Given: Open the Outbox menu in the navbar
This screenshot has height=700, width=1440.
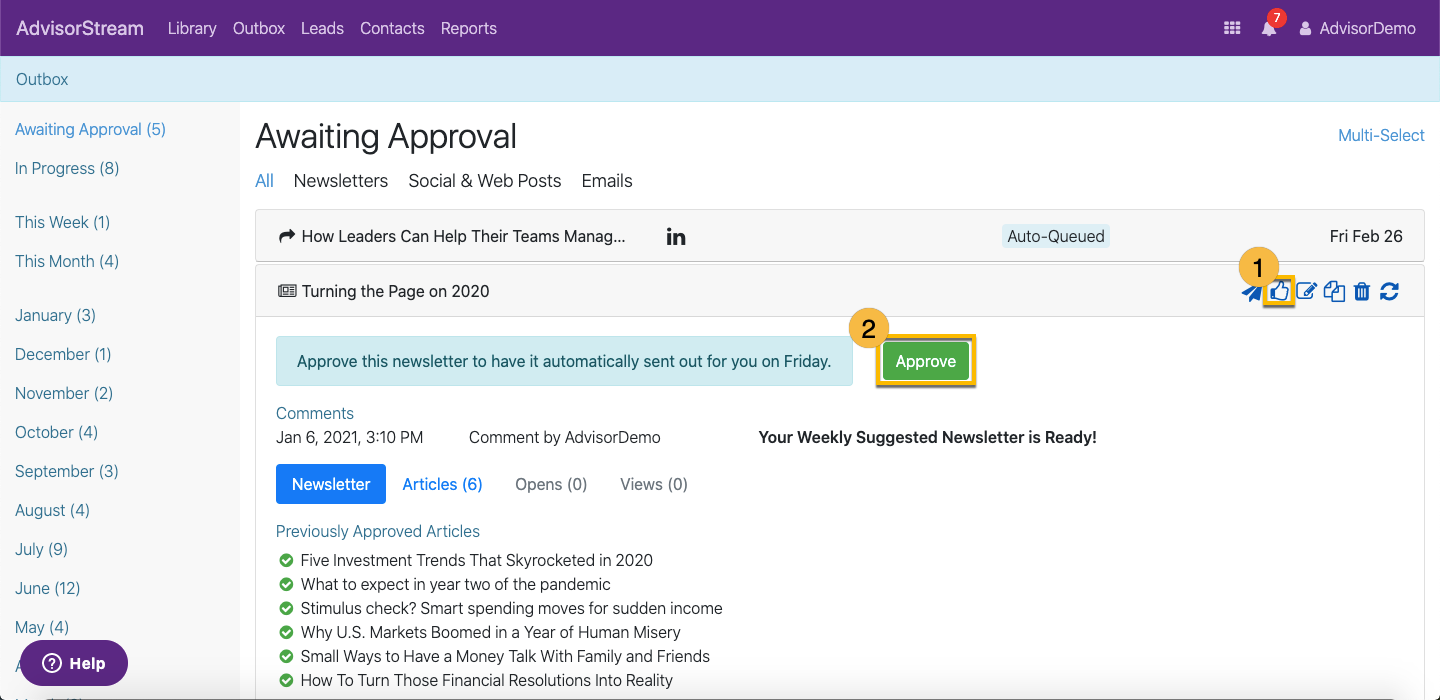Looking at the screenshot, I should (x=259, y=28).
